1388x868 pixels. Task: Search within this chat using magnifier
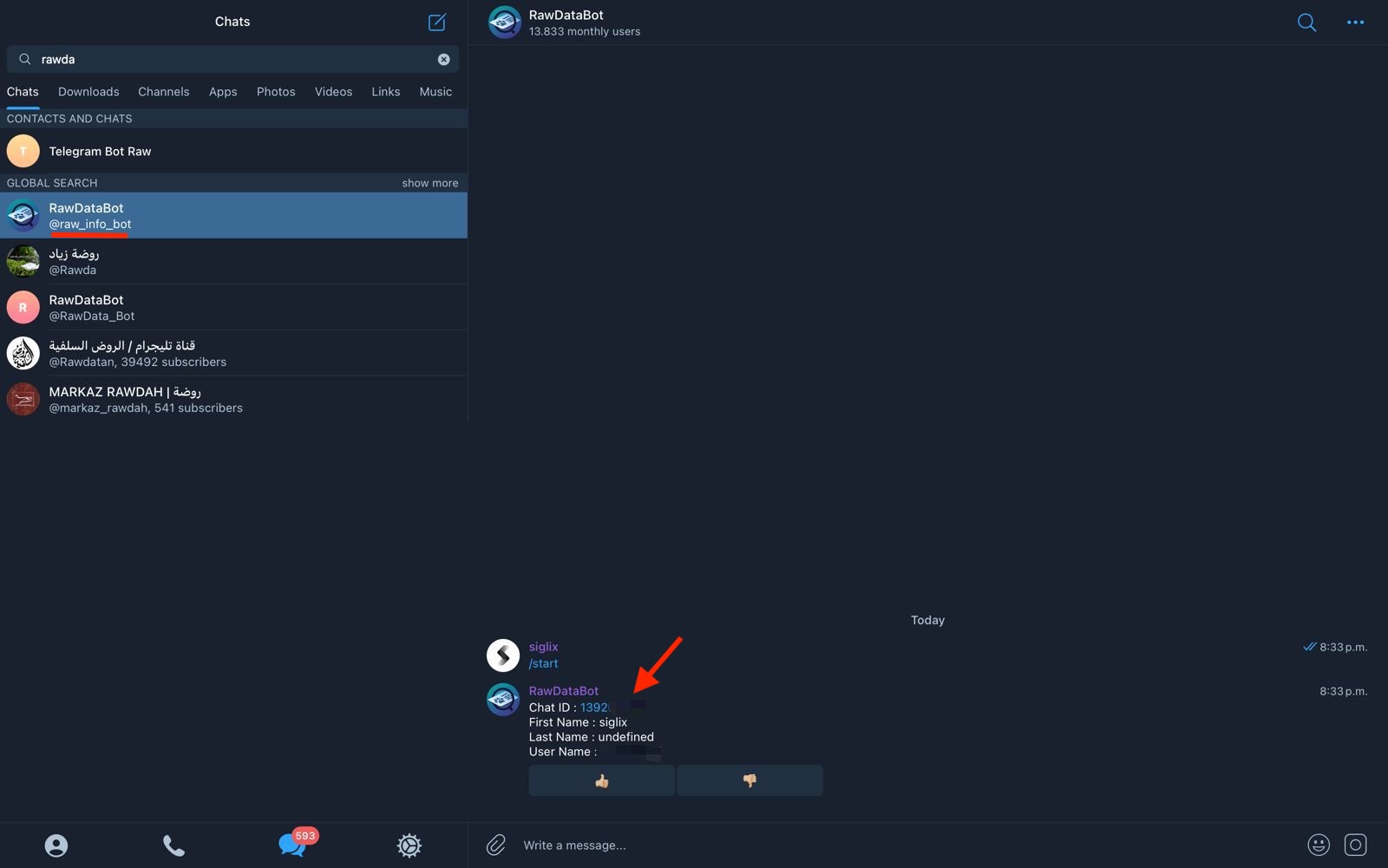pyautogui.click(x=1306, y=23)
